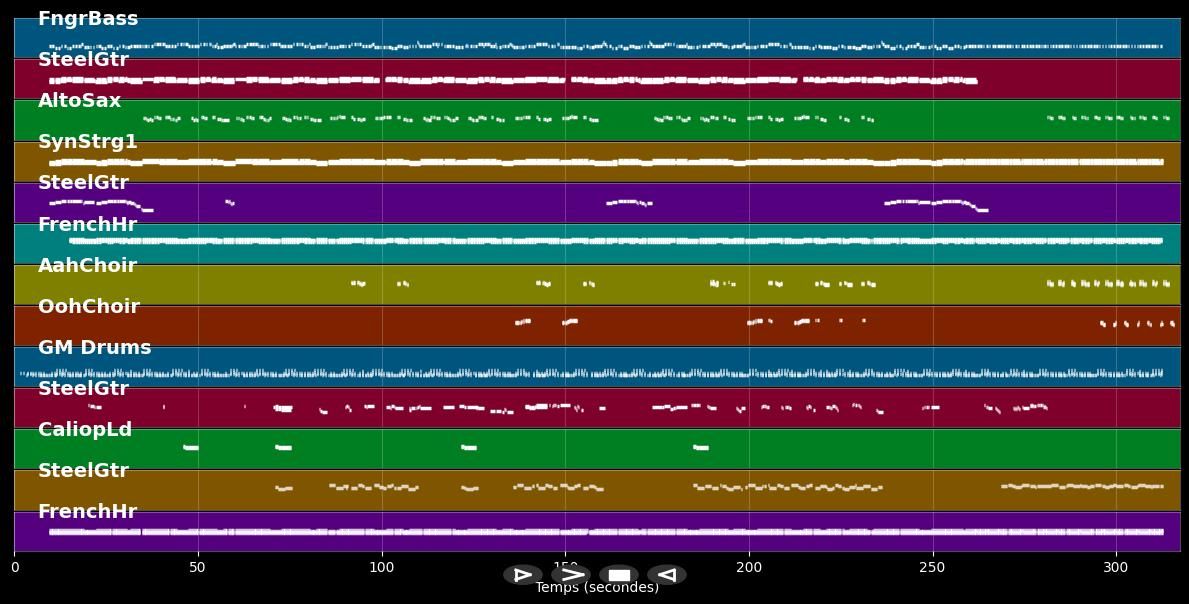Click the right-pointing triangle button with bar
Image resolution: width=1189 pixels, height=604 pixels.
click(522, 575)
